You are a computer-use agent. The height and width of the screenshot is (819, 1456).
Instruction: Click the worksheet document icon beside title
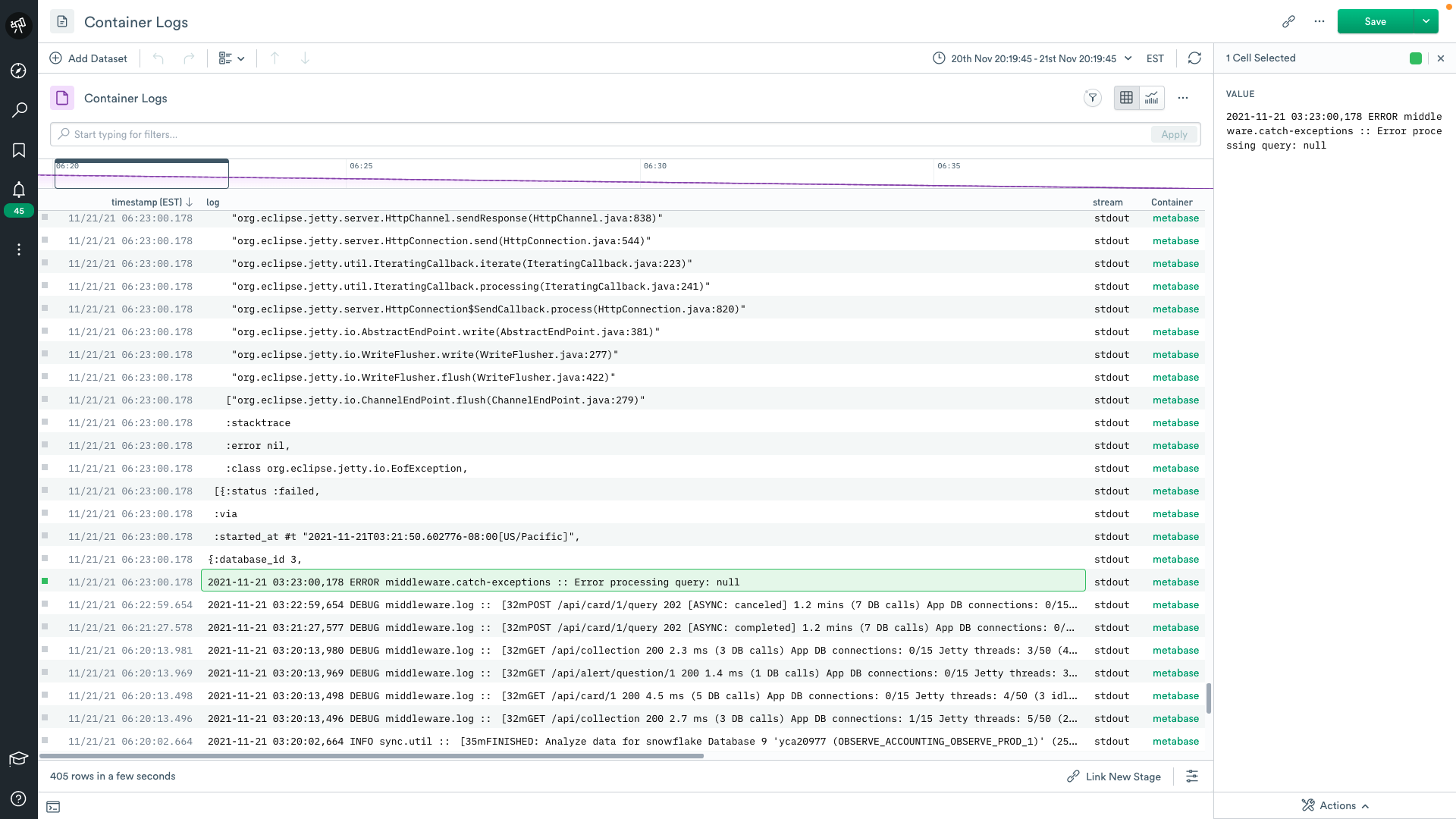[x=62, y=21]
